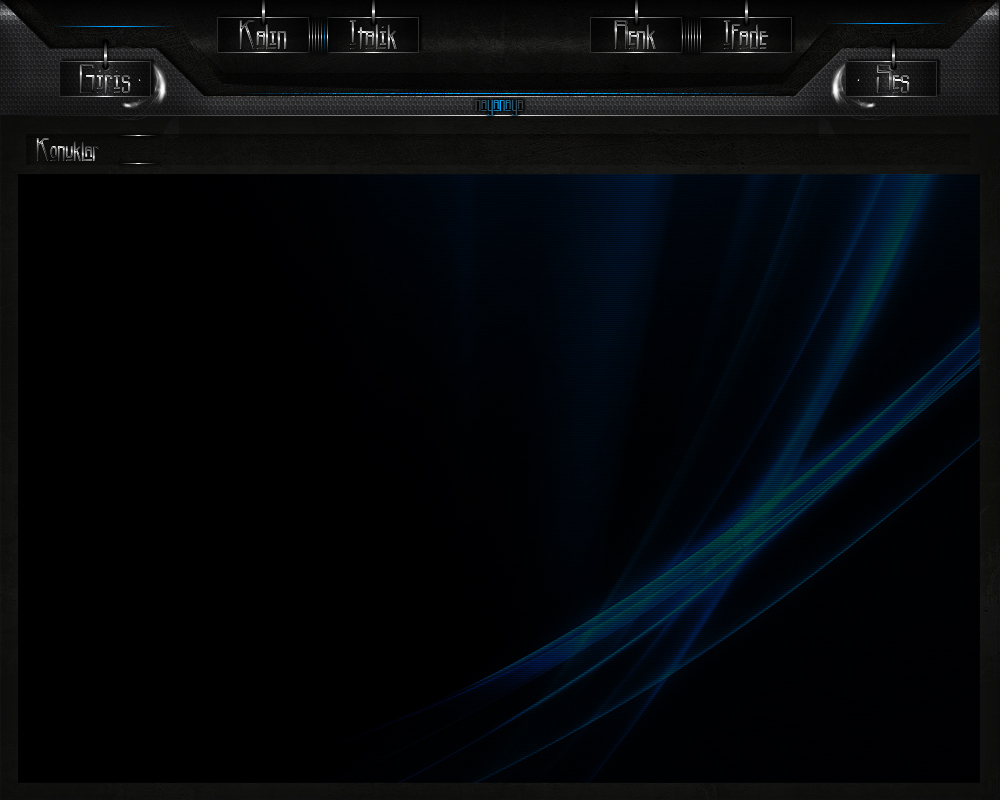1000x800 pixels.
Task: Click the blue logo text in header center
Action: tap(499, 105)
